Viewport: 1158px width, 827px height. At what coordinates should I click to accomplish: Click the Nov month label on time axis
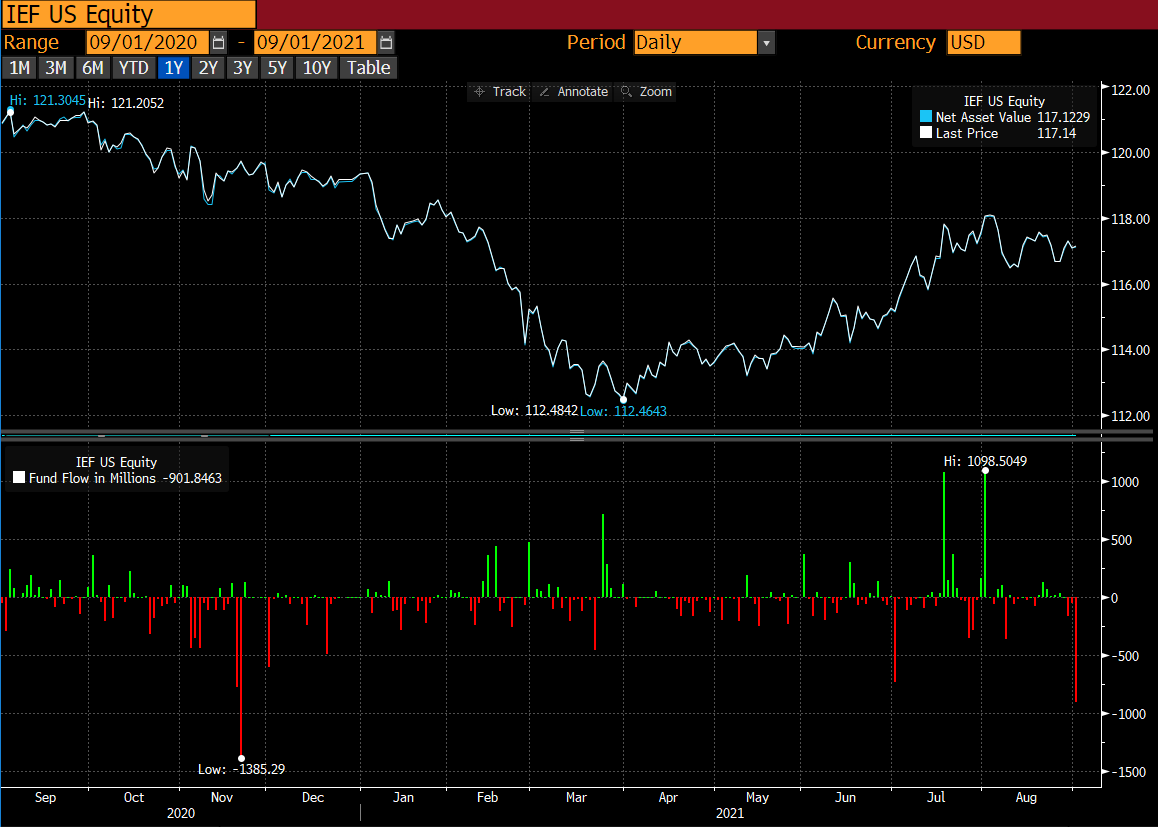222,797
